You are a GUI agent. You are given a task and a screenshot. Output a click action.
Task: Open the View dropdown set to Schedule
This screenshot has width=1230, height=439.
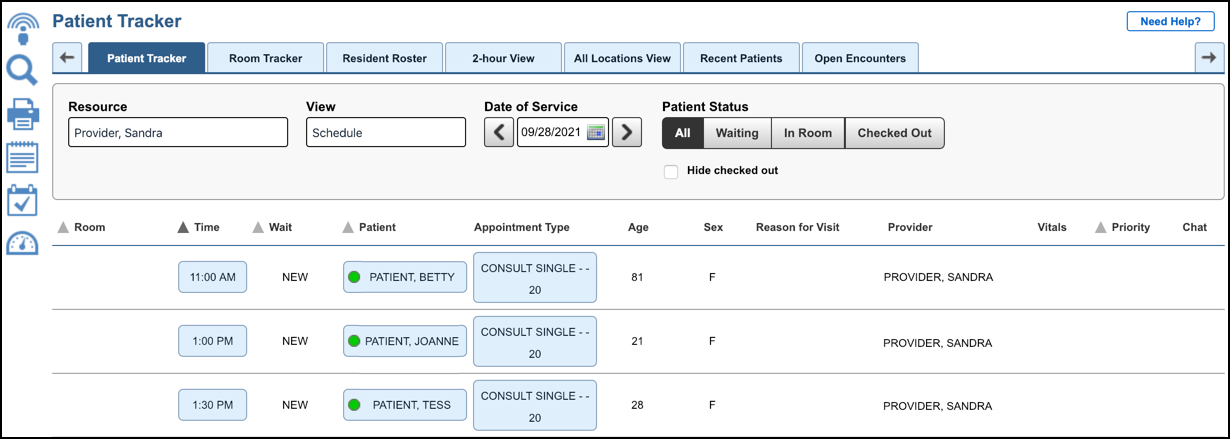pyautogui.click(x=385, y=133)
